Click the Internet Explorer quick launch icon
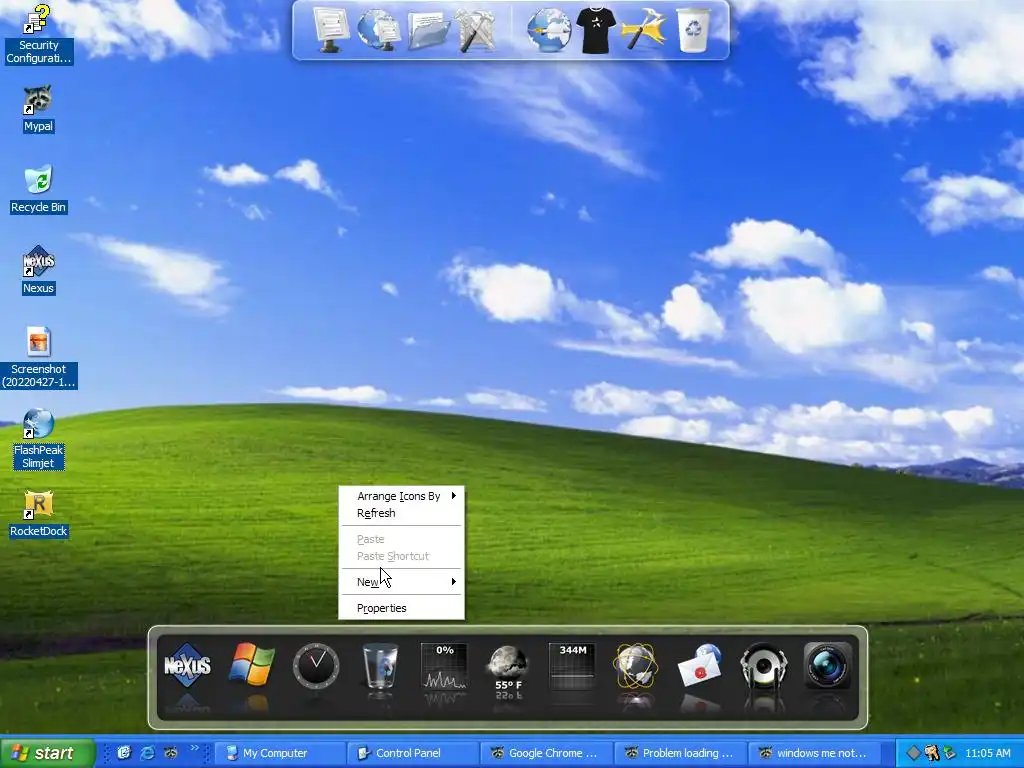This screenshot has height=768, width=1024. click(148, 753)
